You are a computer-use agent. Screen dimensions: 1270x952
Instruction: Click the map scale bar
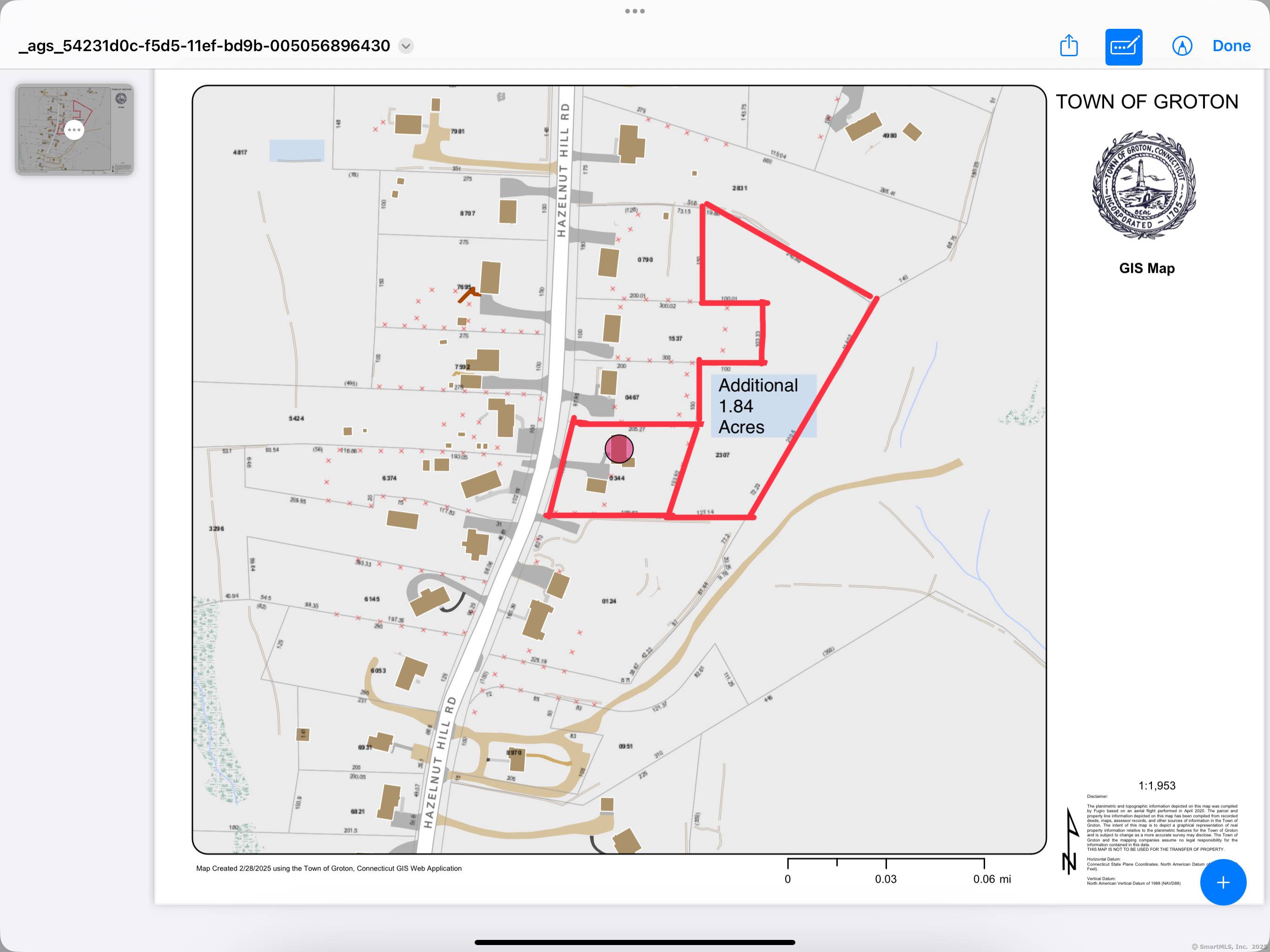pyautogui.click(x=886, y=864)
